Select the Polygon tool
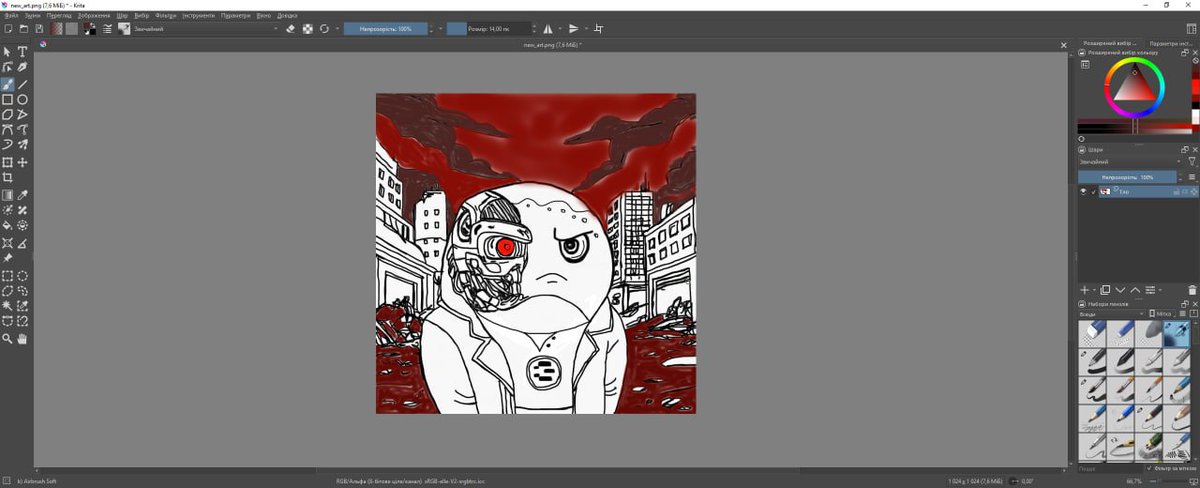The width and height of the screenshot is (1200, 488). pyautogui.click(x=8, y=115)
